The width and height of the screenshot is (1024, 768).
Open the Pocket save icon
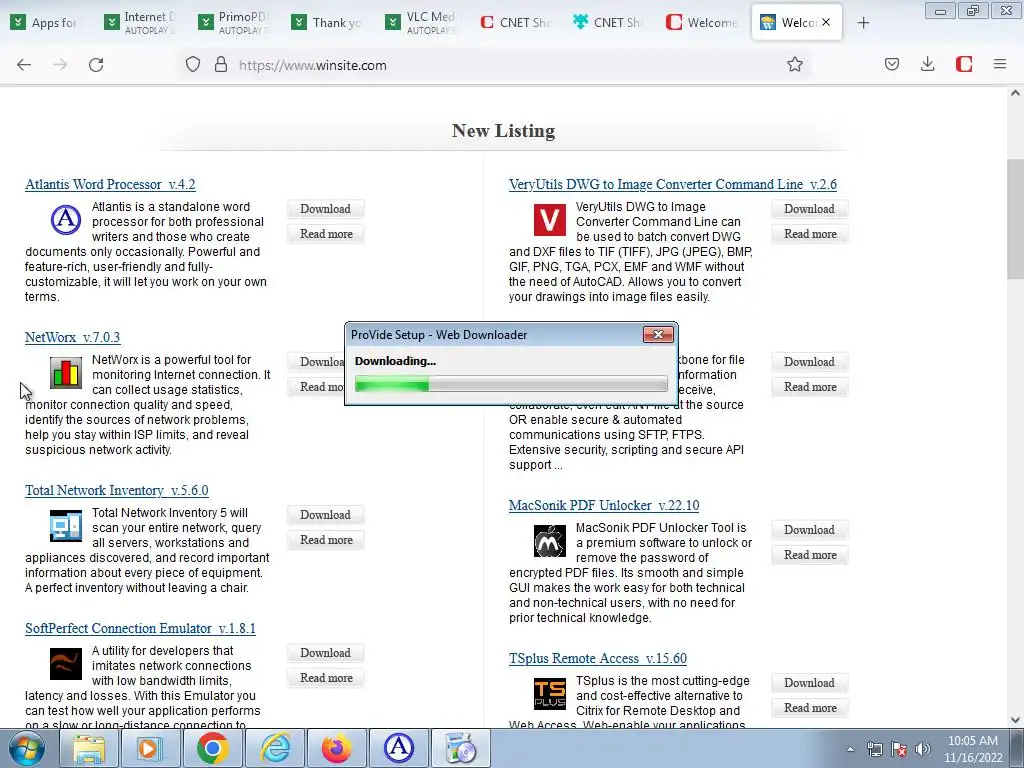tap(892, 65)
